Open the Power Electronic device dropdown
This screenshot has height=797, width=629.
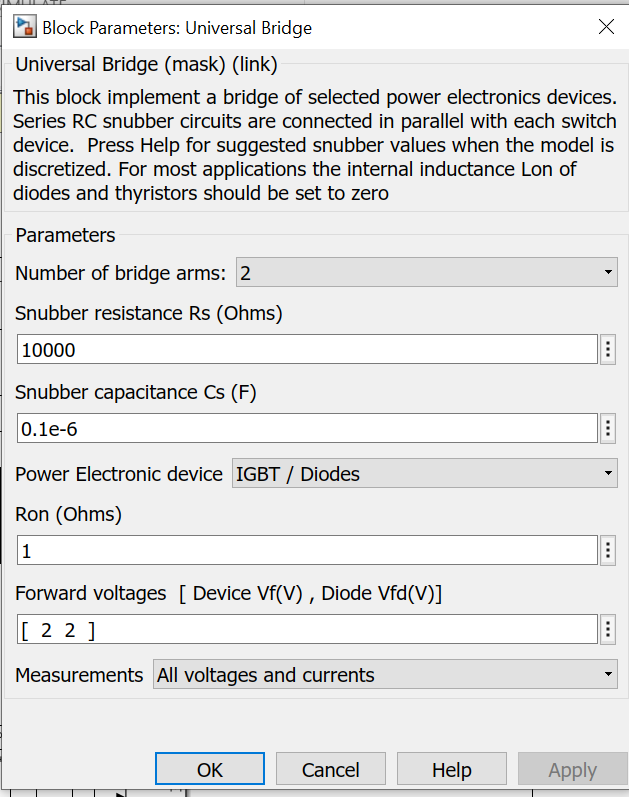pos(425,474)
